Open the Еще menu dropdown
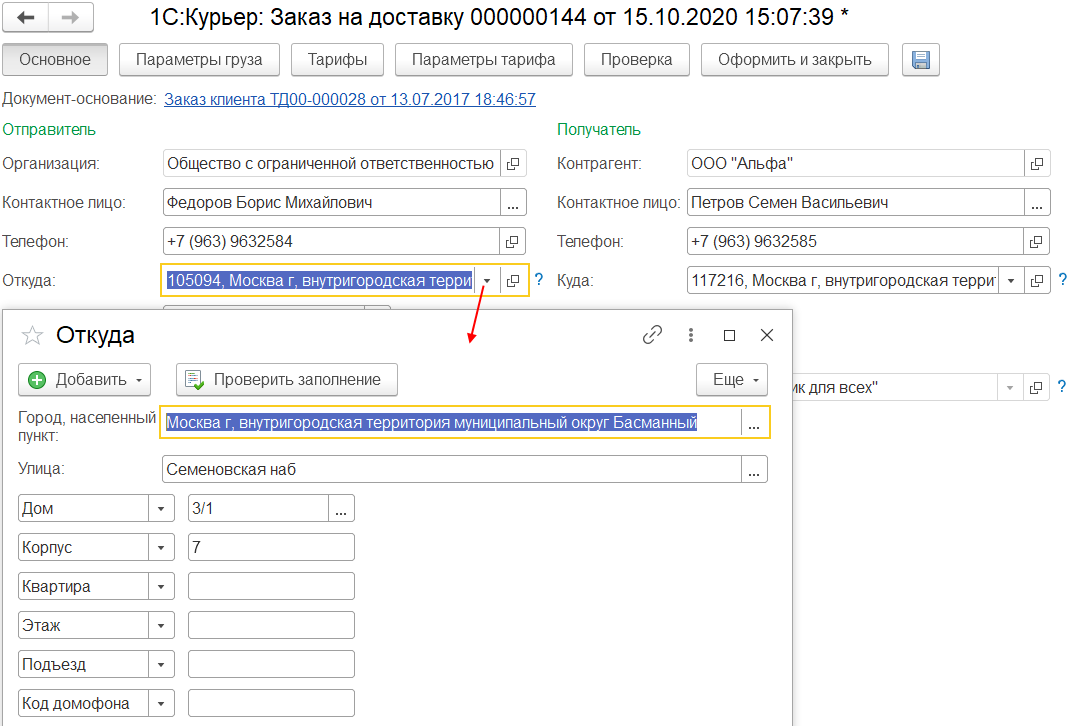The height and width of the screenshot is (726, 1071). tap(732, 380)
